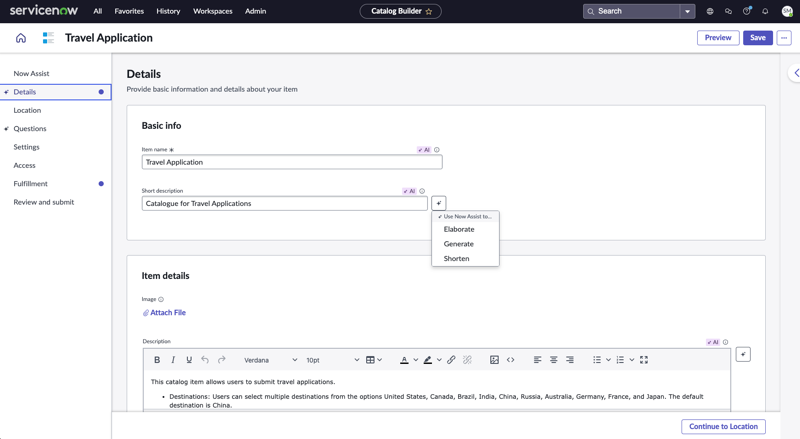
Task: Click the text color A button
Action: pos(404,360)
